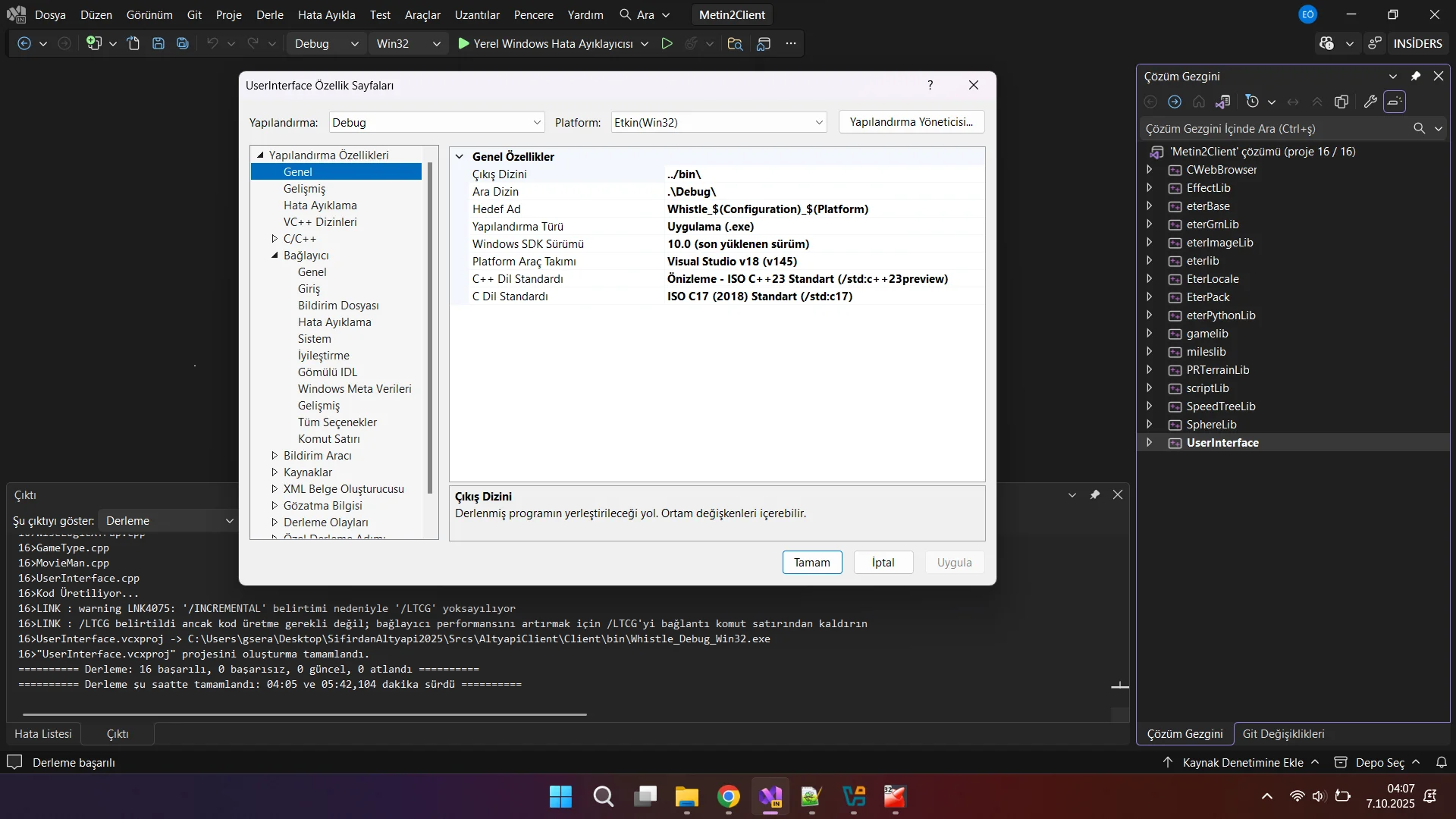Screen dimensions: 1456x819
Task: Click the pending changes filter clock icon
Action: pos(1252,102)
